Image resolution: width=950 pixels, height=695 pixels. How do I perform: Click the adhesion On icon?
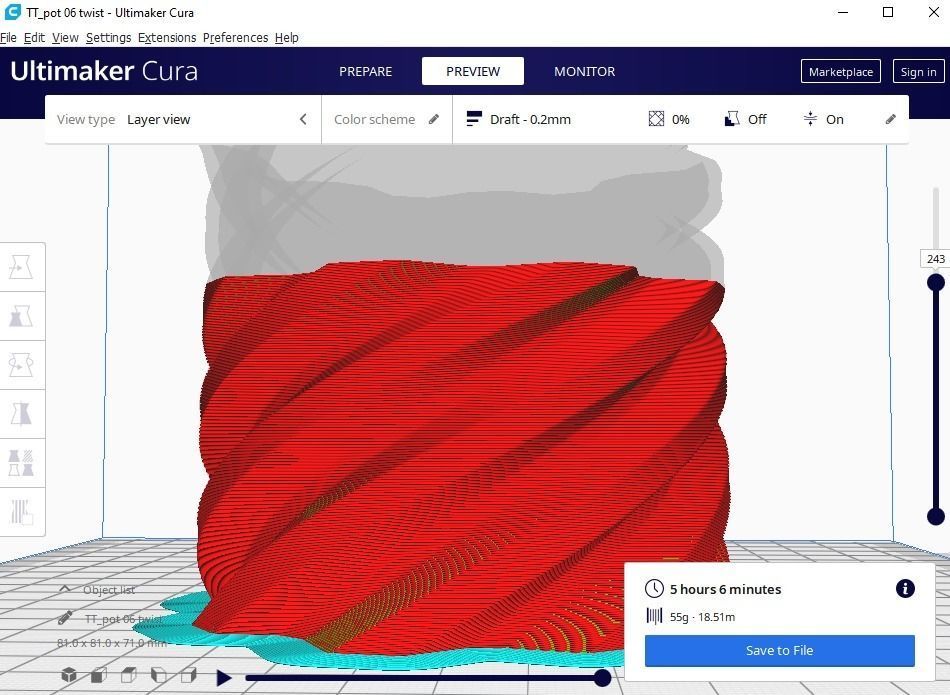point(810,119)
